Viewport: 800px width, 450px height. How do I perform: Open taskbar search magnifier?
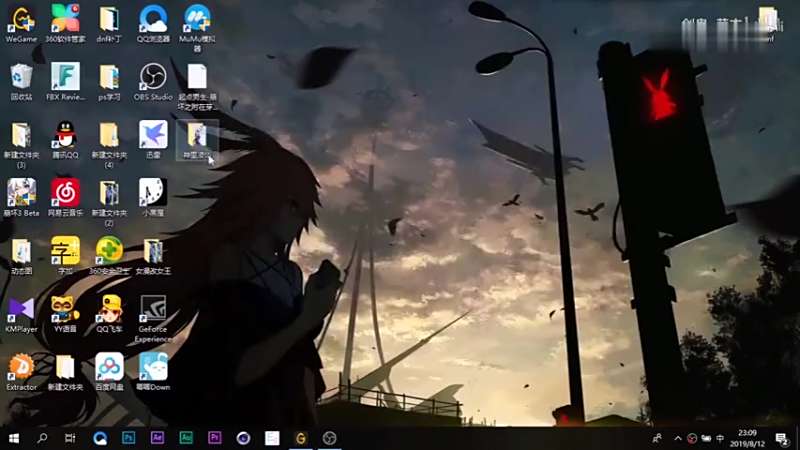pos(42,438)
